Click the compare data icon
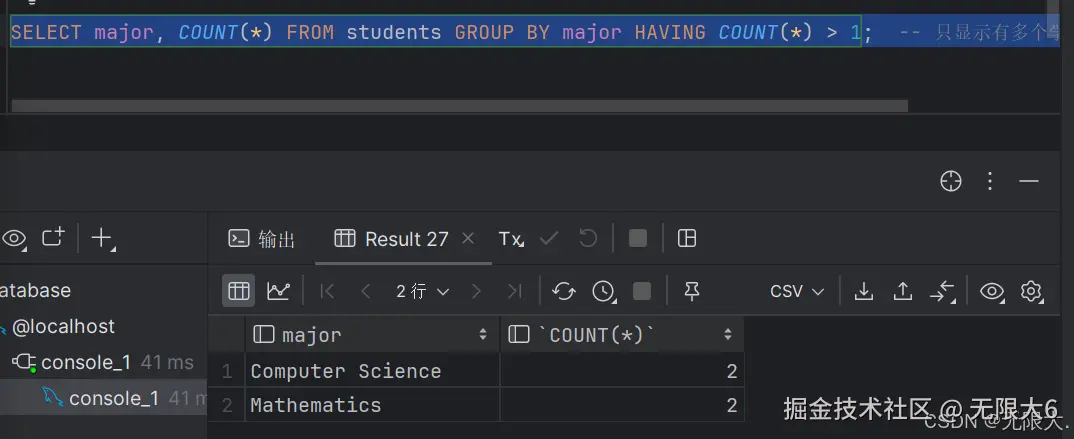This screenshot has height=439, width=1074. click(942, 291)
